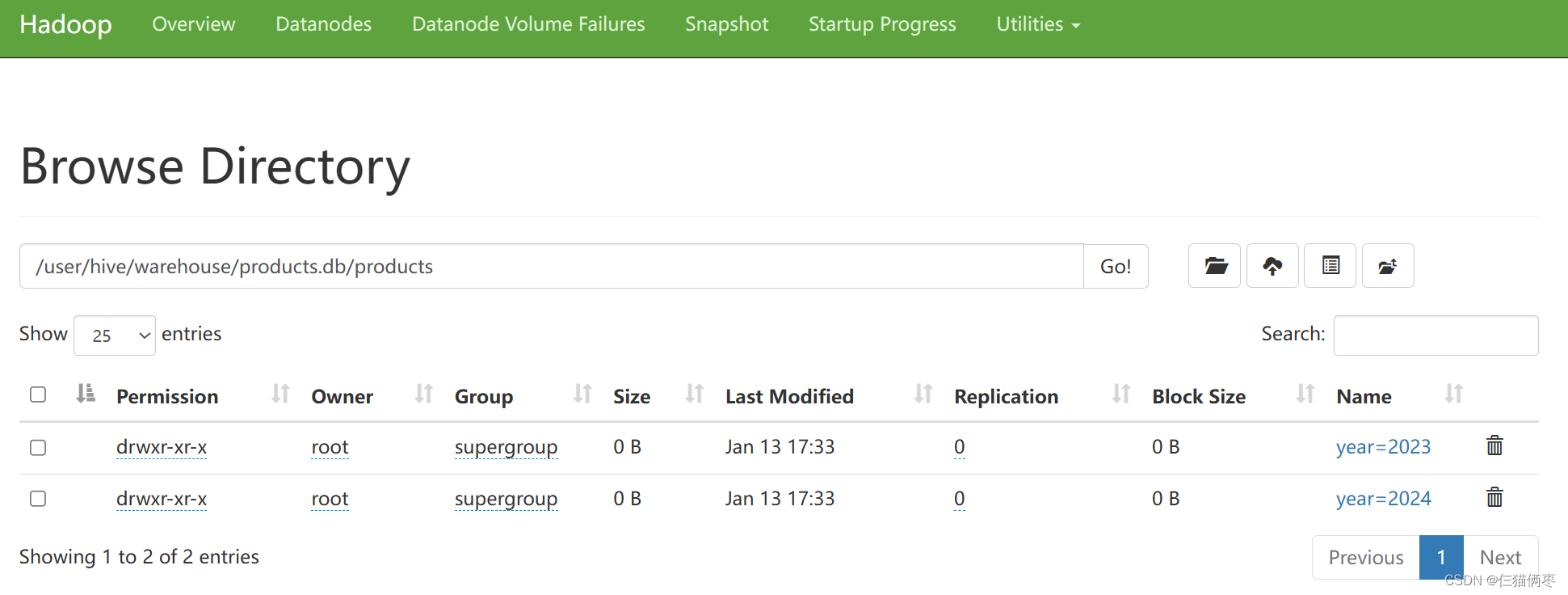Check the box for year=2024 row
The width and height of the screenshot is (1568, 595).
pos(38,499)
